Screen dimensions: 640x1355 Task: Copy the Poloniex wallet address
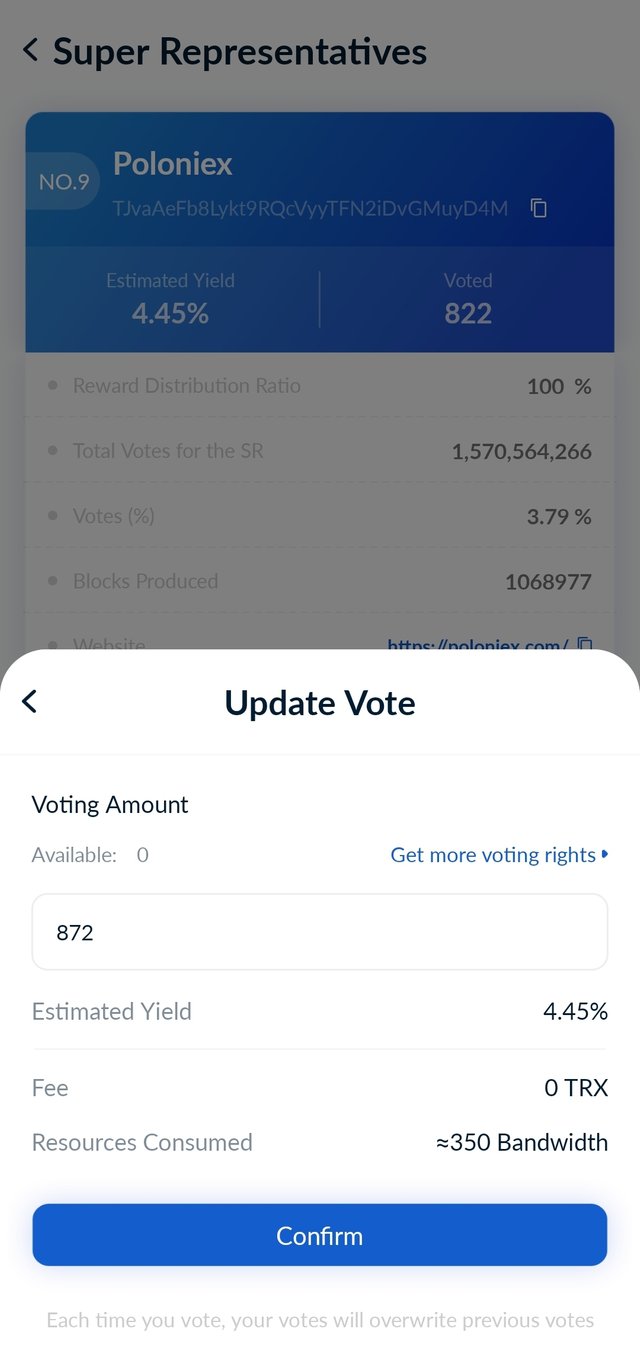pyautogui.click(x=539, y=208)
